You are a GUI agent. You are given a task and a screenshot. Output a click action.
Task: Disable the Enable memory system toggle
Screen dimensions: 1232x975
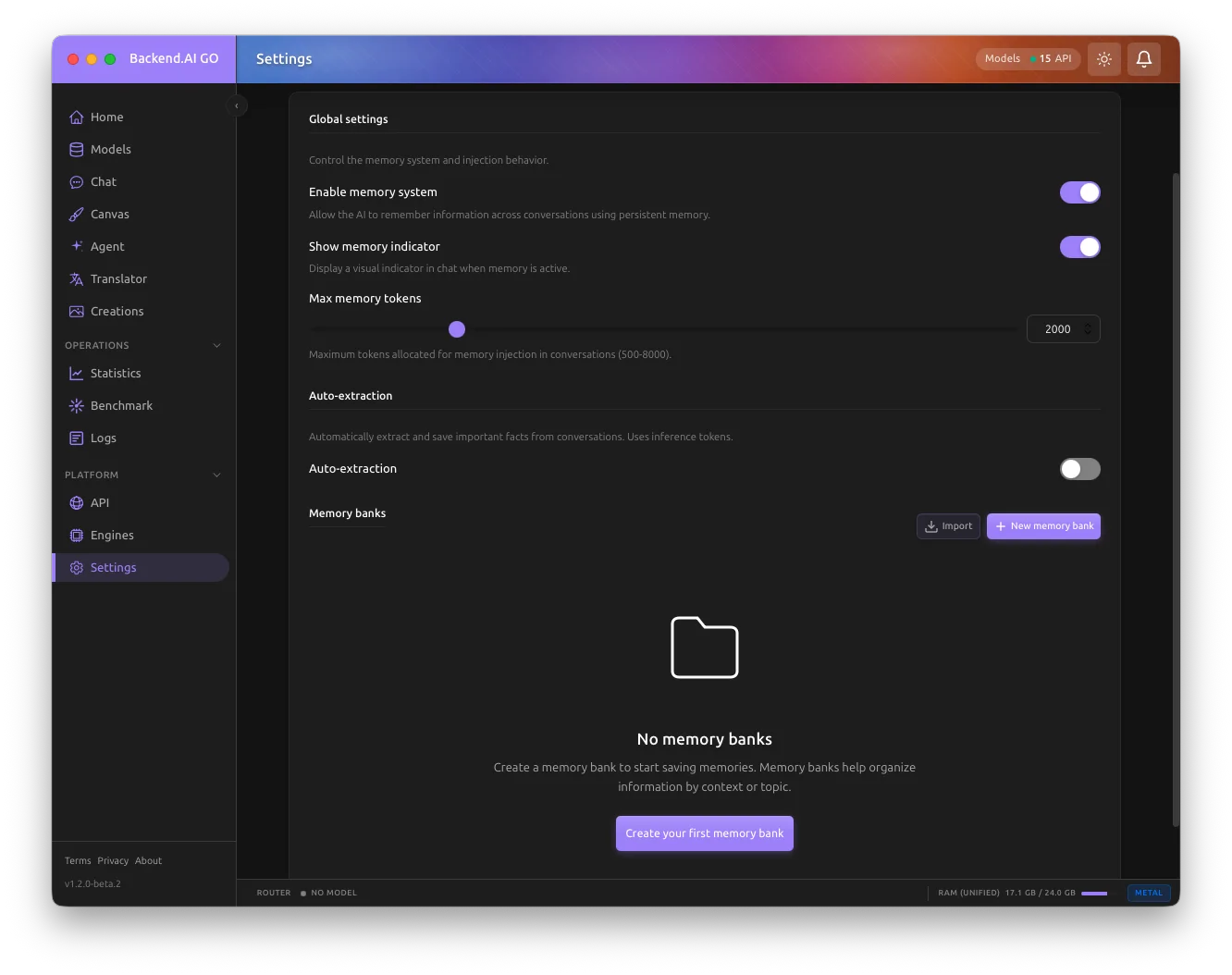point(1079,191)
